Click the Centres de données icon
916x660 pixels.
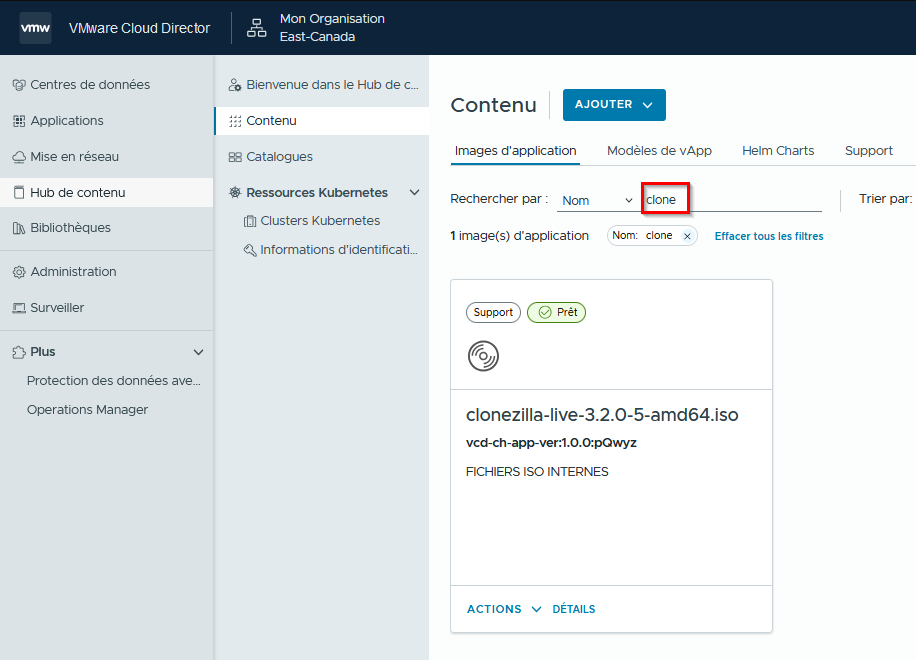pos(19,85)
